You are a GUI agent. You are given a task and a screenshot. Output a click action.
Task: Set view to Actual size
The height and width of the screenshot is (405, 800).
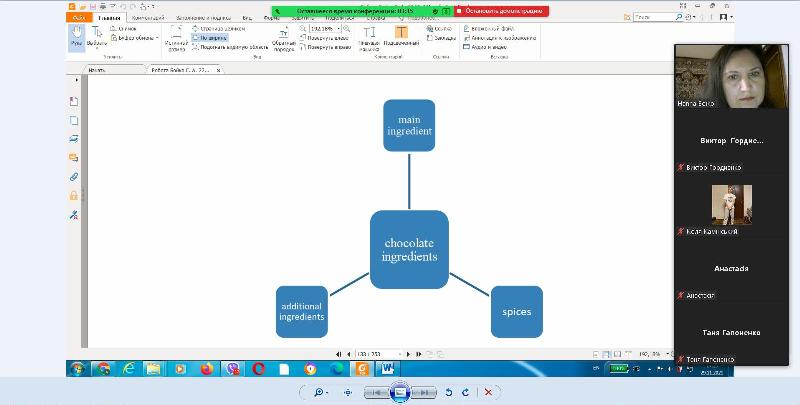point(176,38)
